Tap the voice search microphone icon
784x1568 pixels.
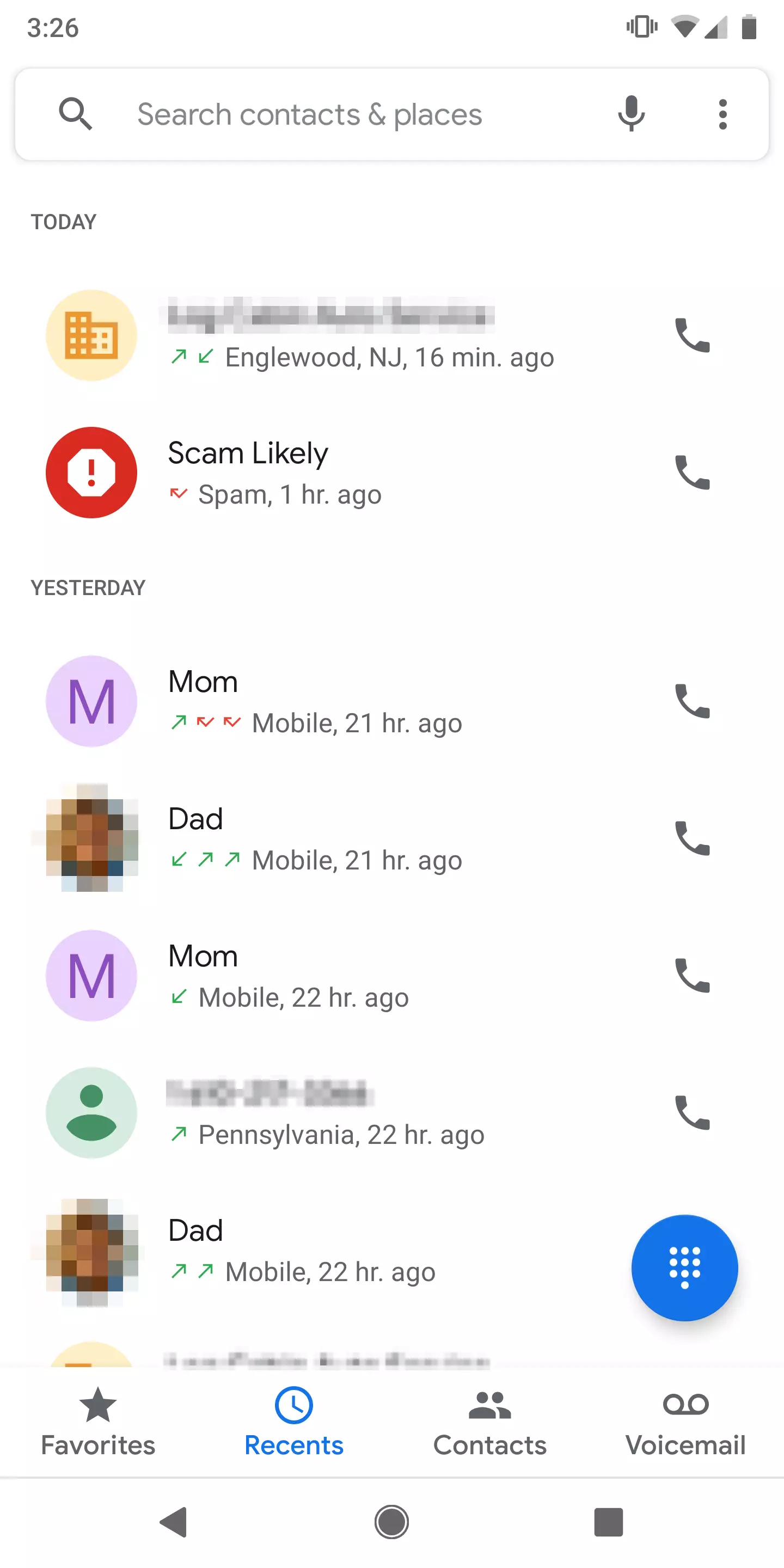tap(631, 114)
